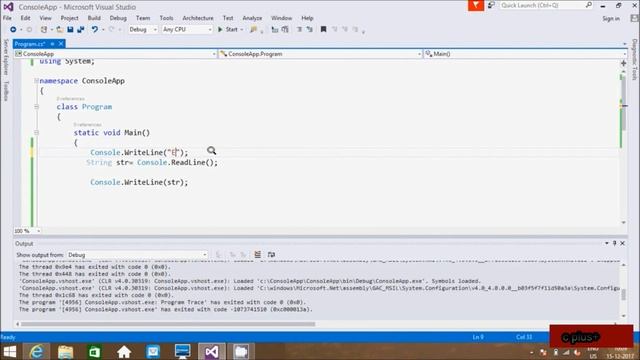Screen dimensions: 640x360
Task: Toggle auto hide pin on Output panel
Action: click(615, 243)
